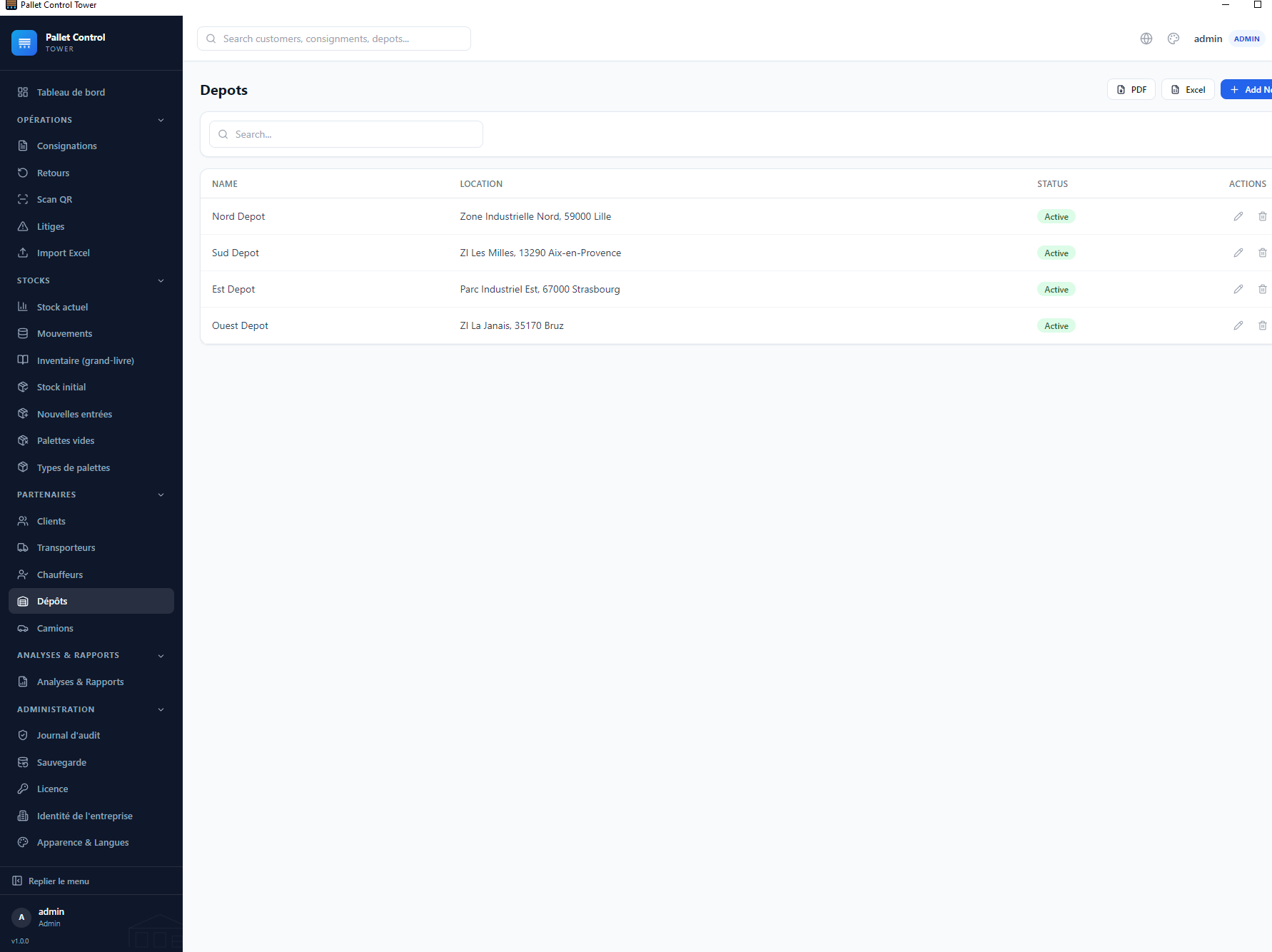The image size is (1272, 952).
Task: Click the depots Search box
Action: [x=346, y=134]
